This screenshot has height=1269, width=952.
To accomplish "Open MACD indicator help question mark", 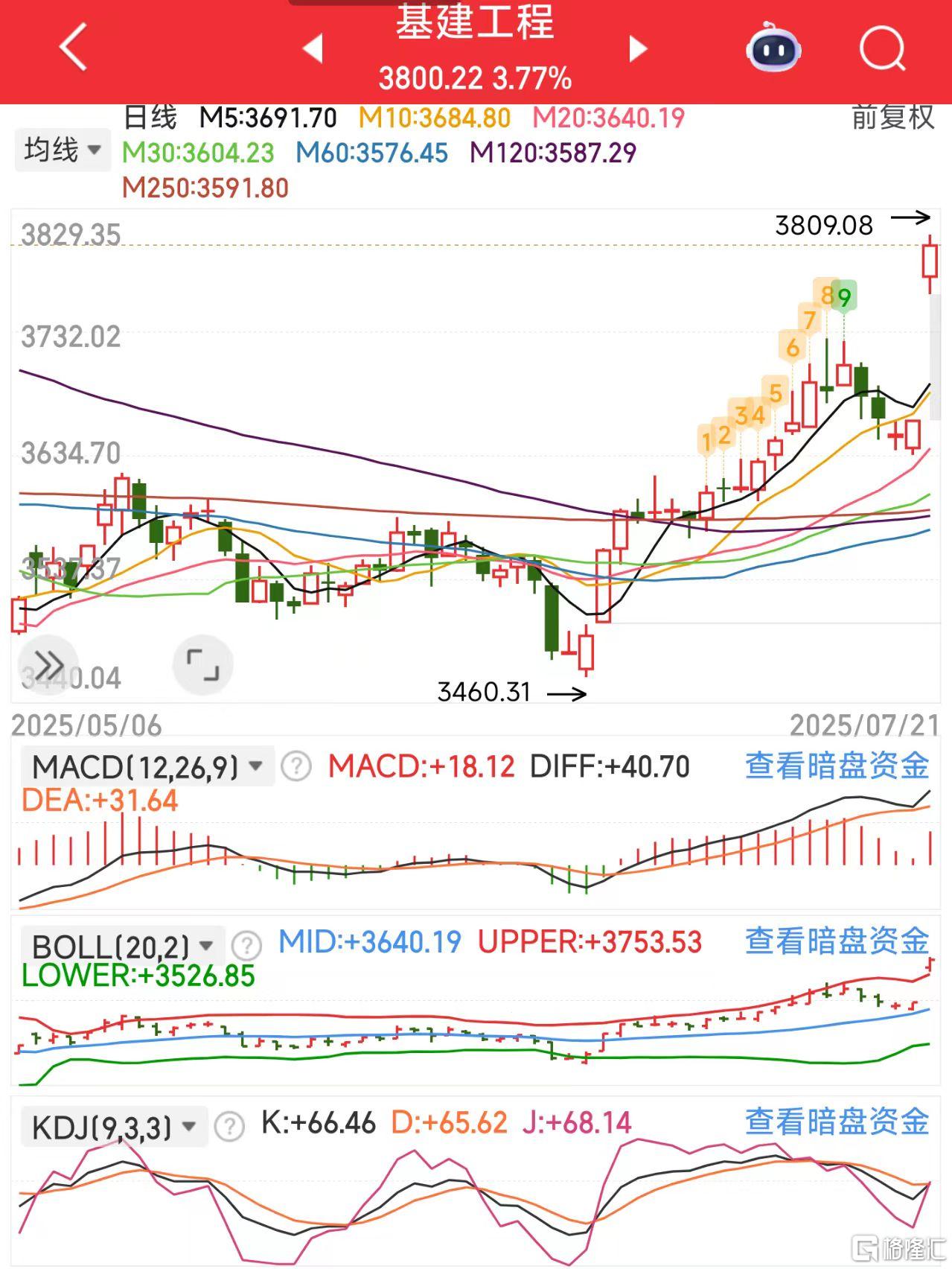I will (x=296, y=766).
